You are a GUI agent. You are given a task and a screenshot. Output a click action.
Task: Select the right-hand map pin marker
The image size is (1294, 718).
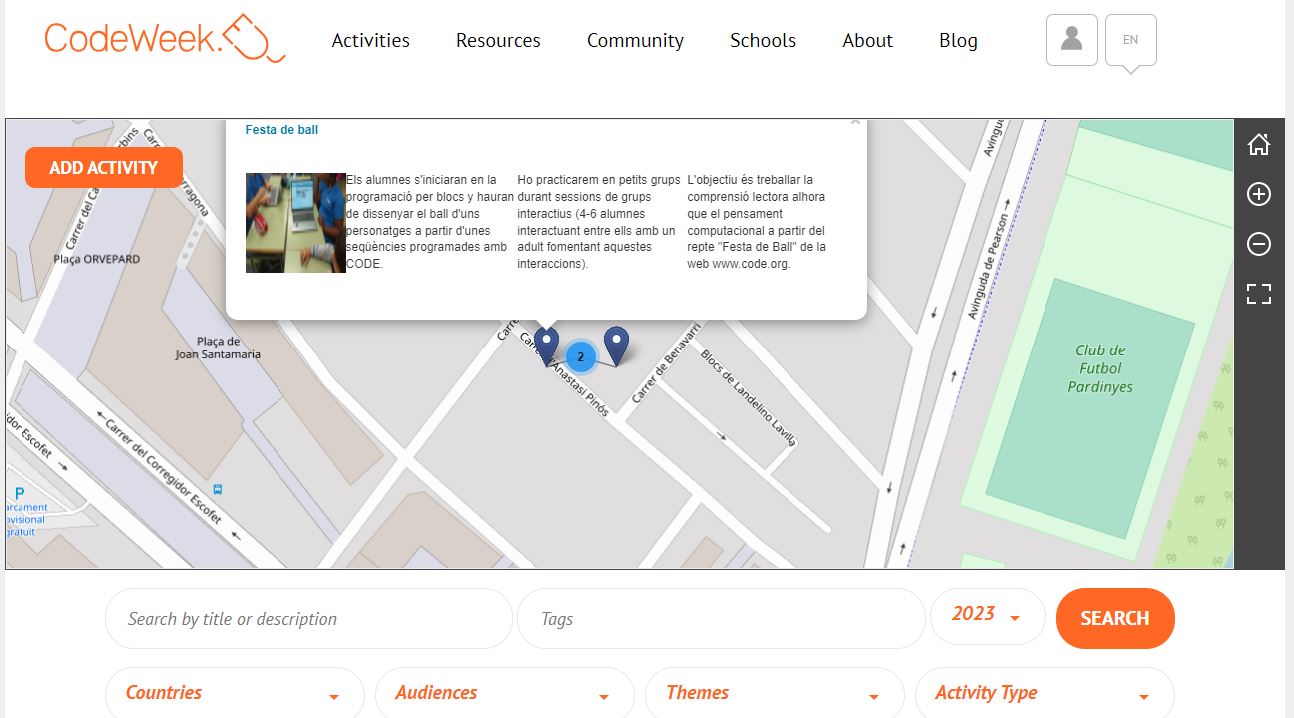click(x=617, y=344)
